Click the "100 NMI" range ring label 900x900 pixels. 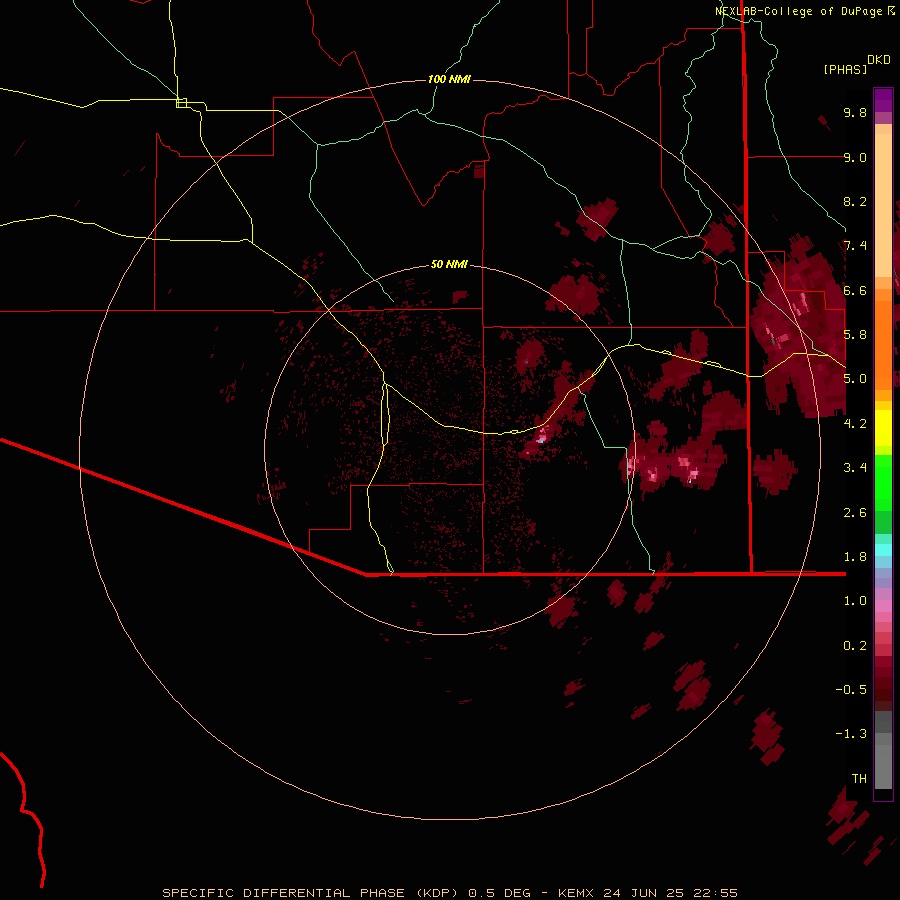pos(449,79)
